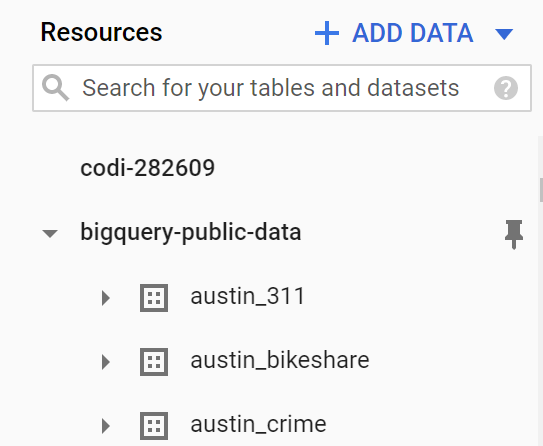Open the austin_crime dataset
The image size is (543, 446).
pyautogui.click(x=258, y=425)
